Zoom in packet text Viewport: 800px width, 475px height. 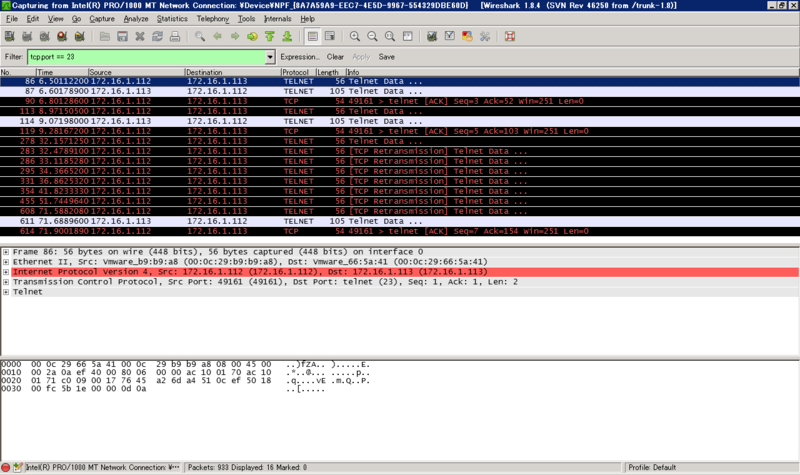tap(355, 36)
